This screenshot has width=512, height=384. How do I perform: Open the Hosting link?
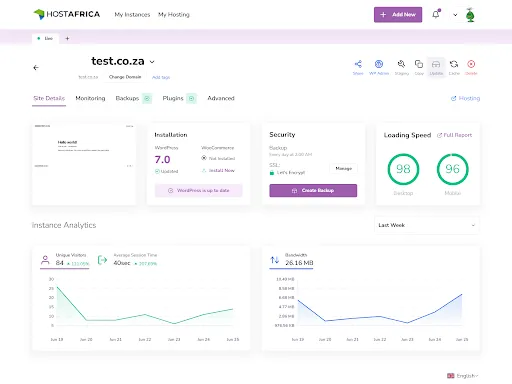point(465,98)
